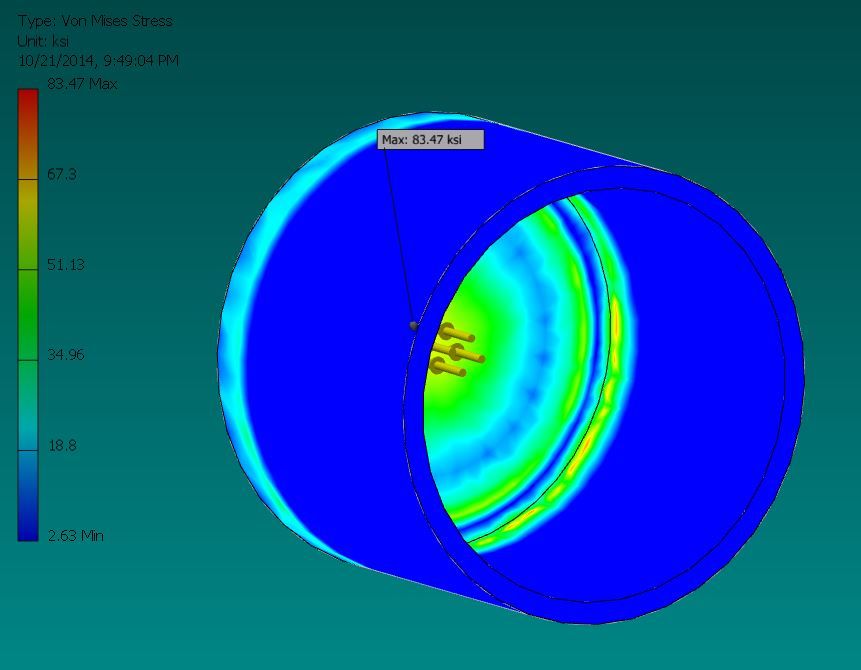The width and height of the screenshot is (861, 670).
Task: Click the '34.96' legend value
Action: pyautogui.click(x=66, y=355)
